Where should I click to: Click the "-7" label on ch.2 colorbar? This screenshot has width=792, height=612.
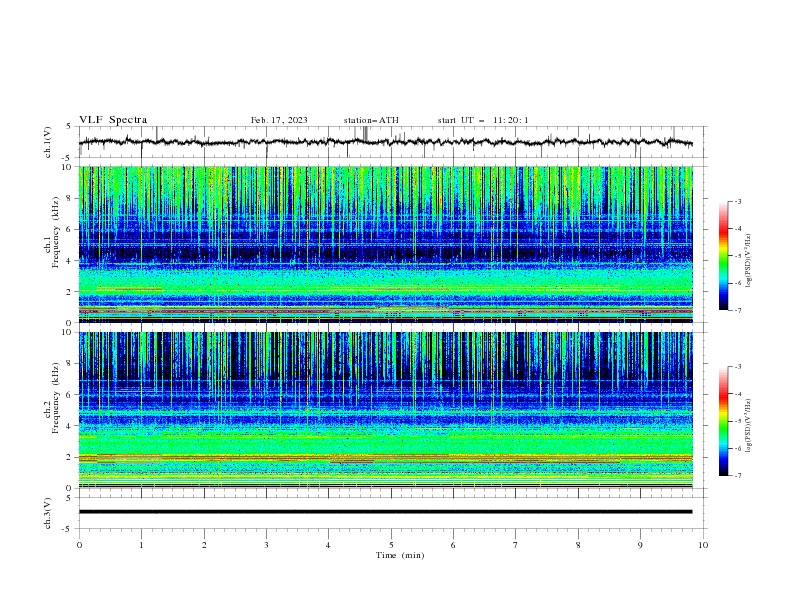[737, 476]
